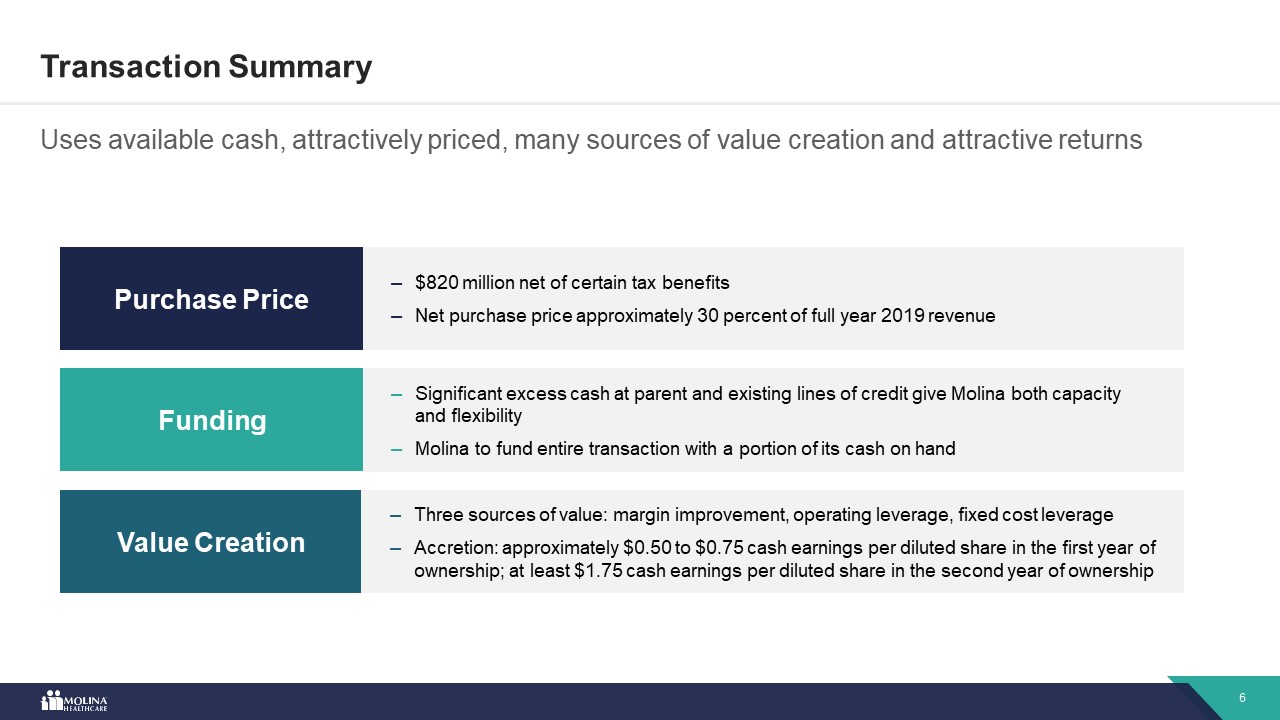Image resolution: width=1280 pixels, height=720 pixels.
Task: Click the significant excess cash bullet
Action: click(x=767, y=404)
